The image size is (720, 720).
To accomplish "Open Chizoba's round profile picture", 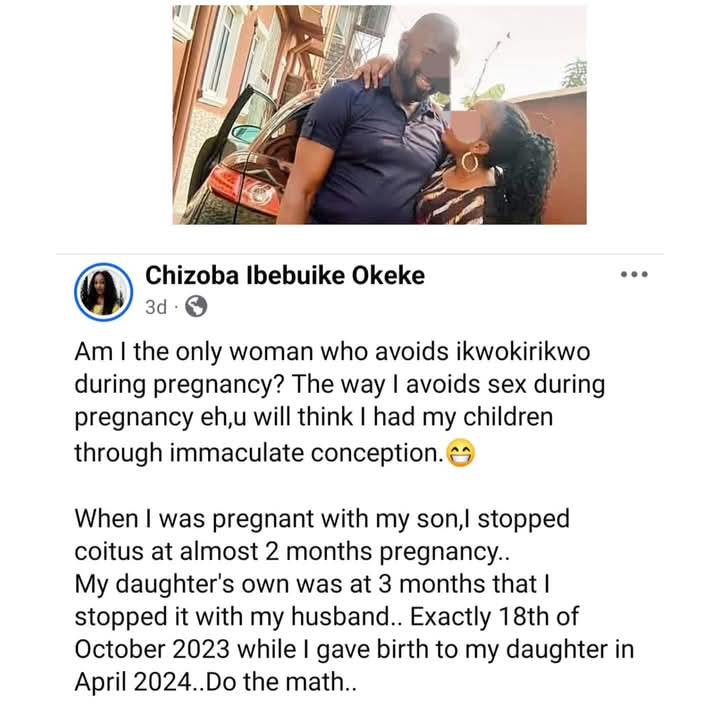I will click(x=104, y=292).
